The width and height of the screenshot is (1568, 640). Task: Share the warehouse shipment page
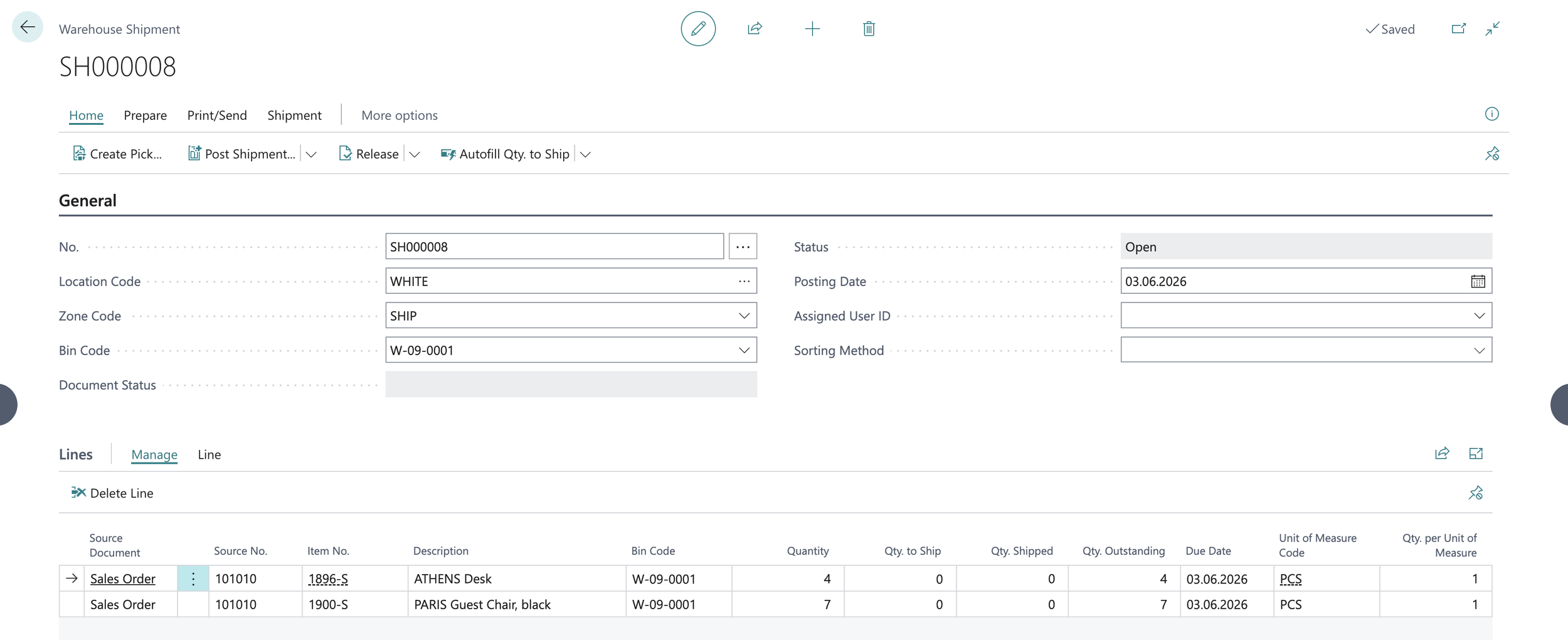pos(755,28)
